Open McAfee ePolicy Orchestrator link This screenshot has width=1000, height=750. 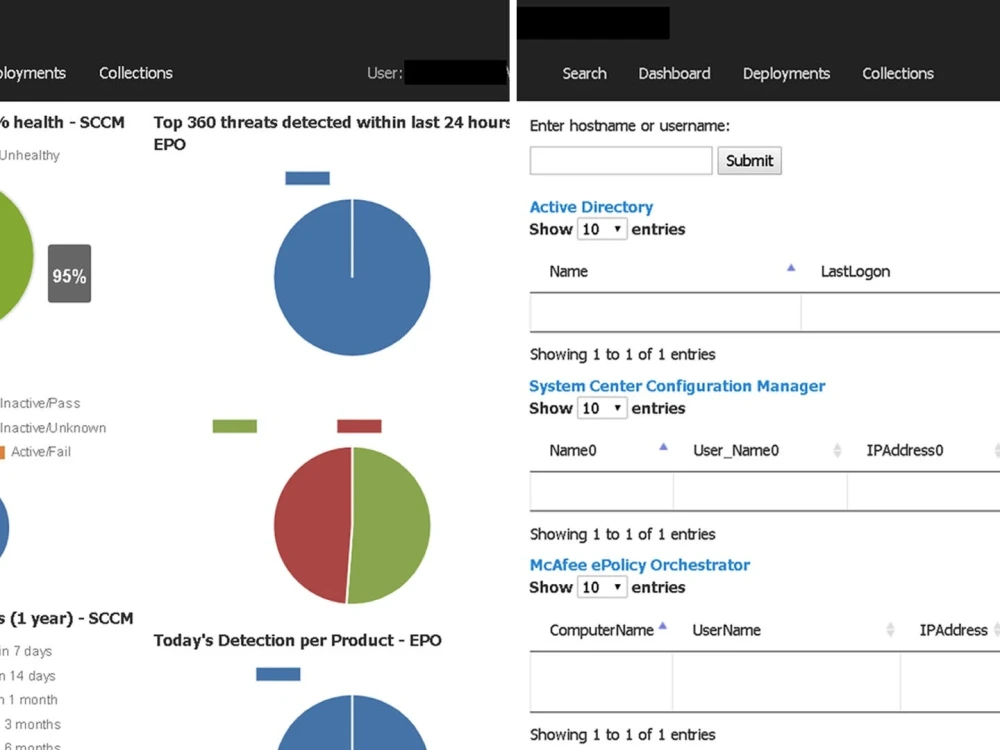click(640, 564)
